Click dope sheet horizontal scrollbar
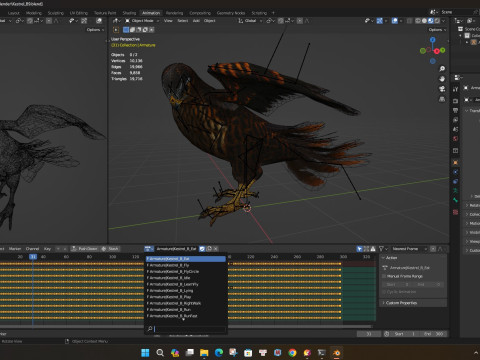480x360 pixels. pos(185,326)
